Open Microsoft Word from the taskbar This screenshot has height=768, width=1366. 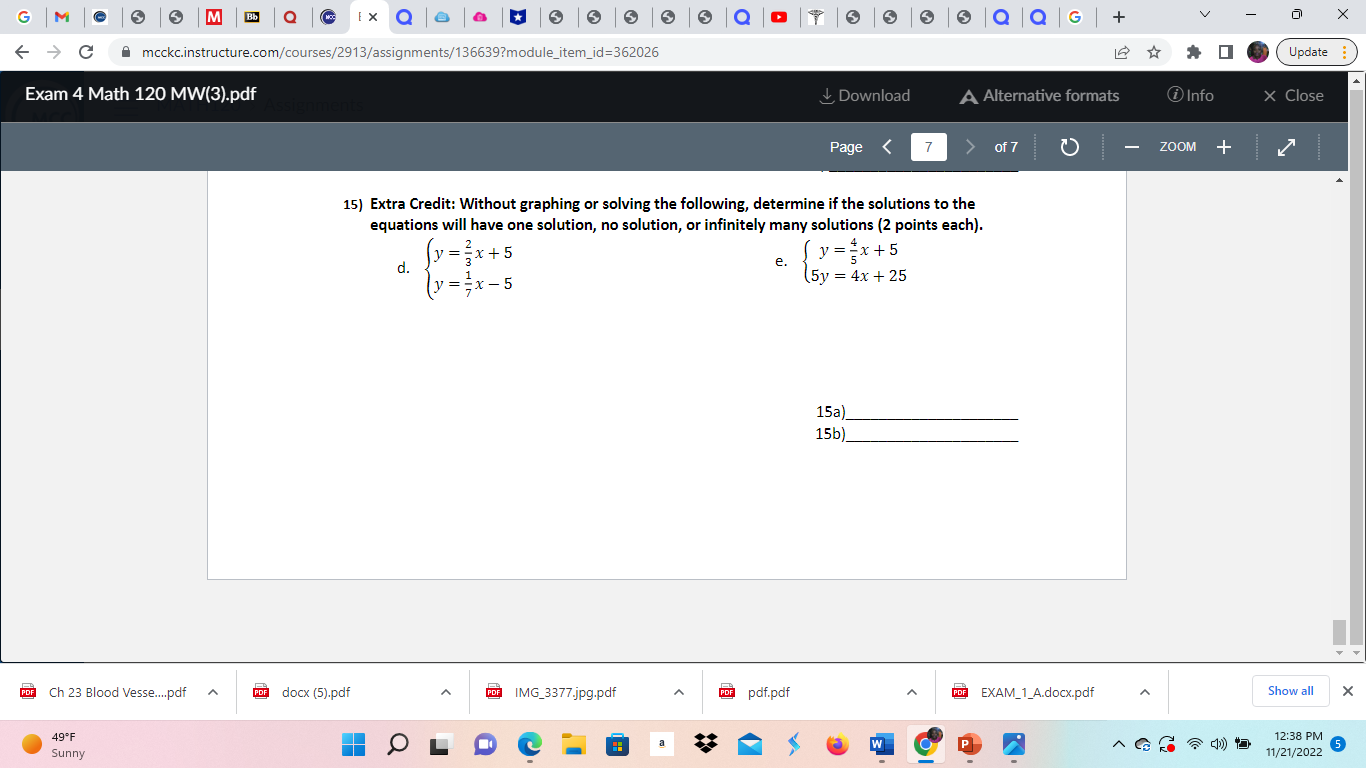click(881, 745)
